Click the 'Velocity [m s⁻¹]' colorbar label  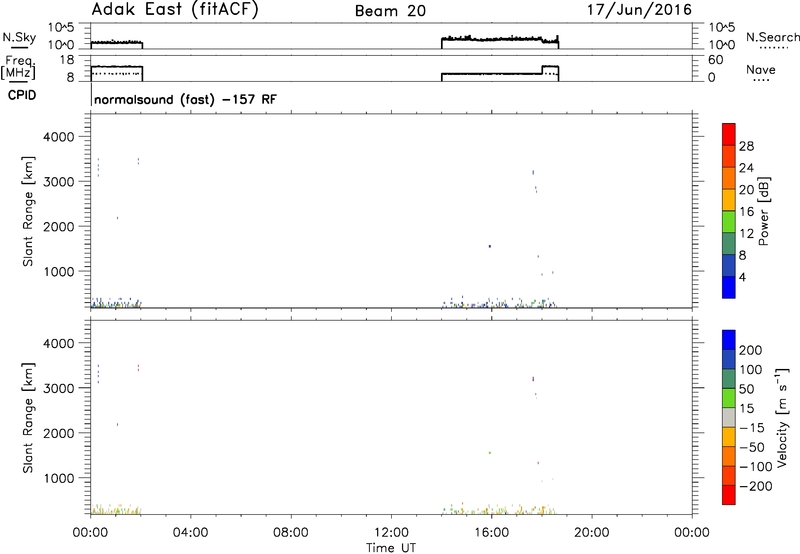pyautogui.click(x=782, y=418)
